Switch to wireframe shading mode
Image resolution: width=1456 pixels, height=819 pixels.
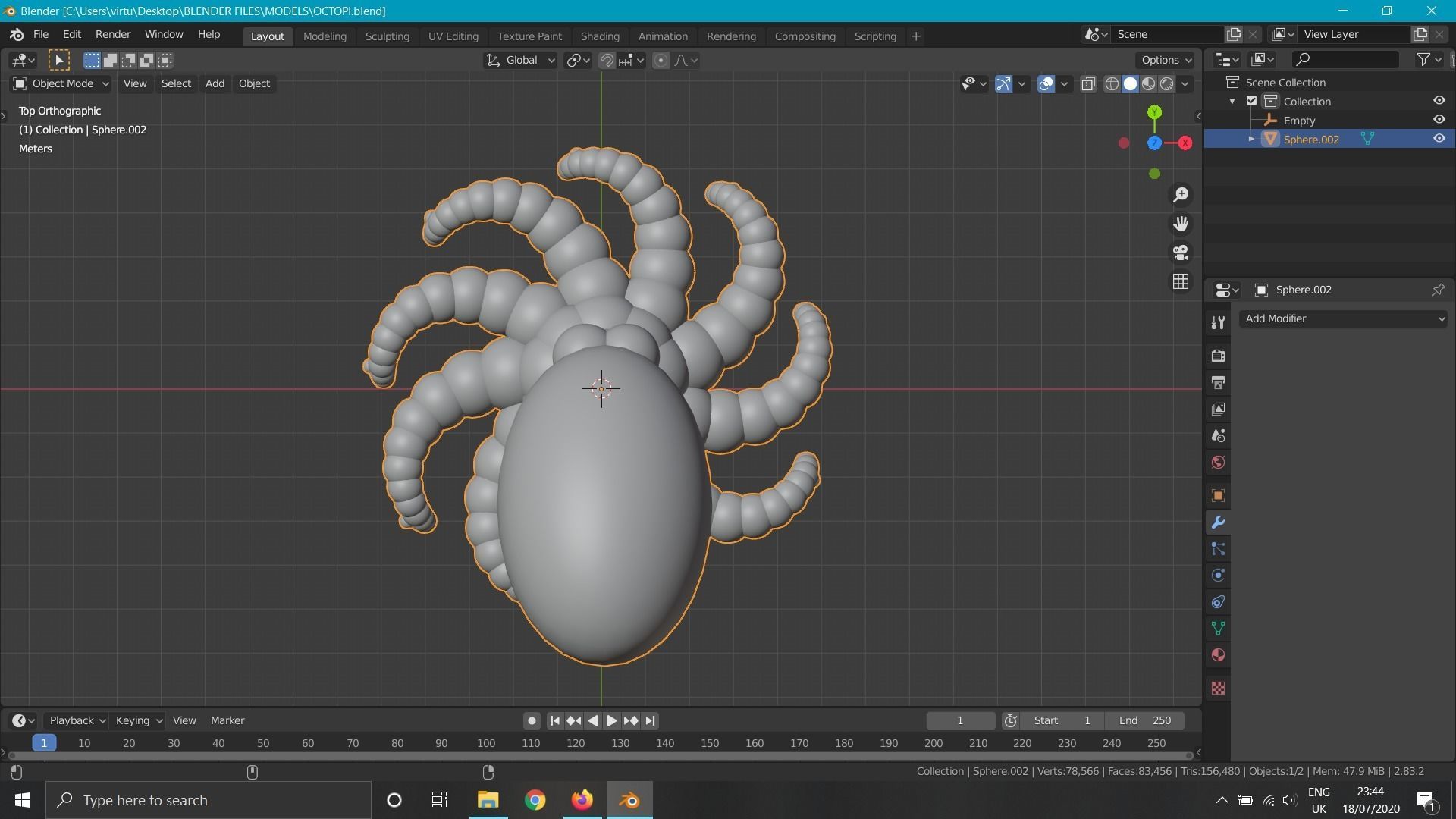point(1112,84)
